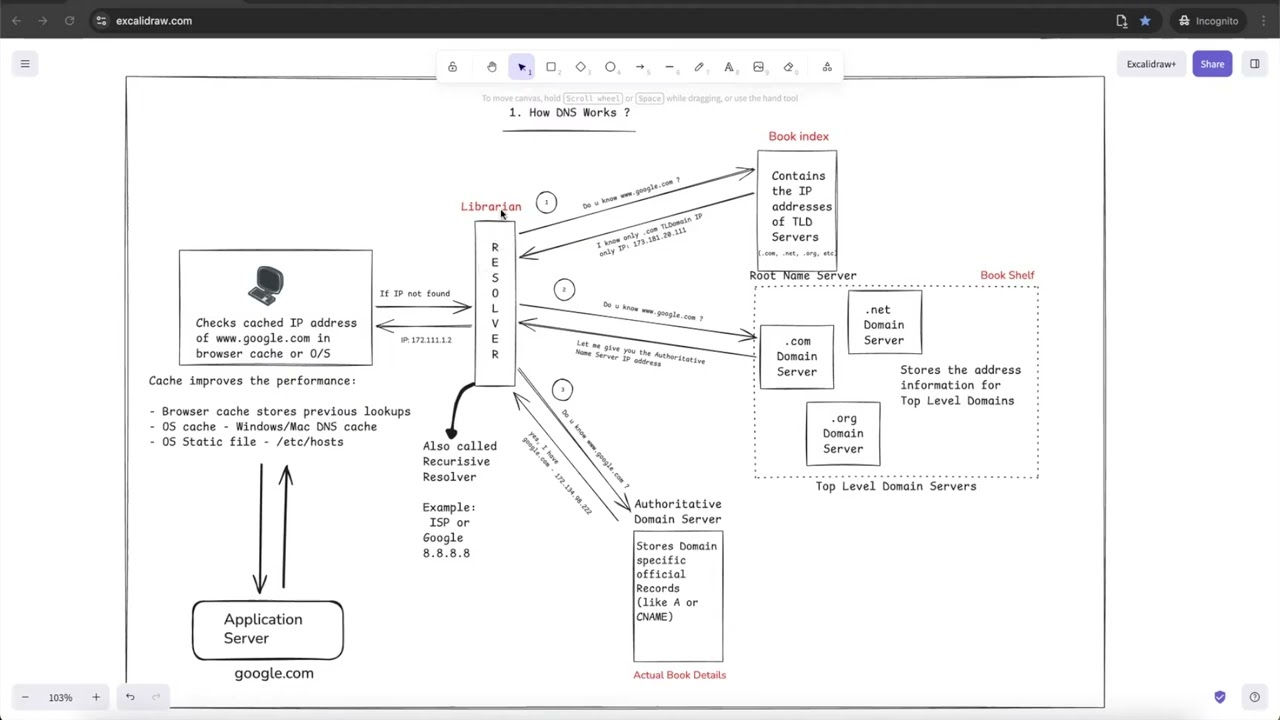
Task: Select the 'Authoritative Domain Server' label
Action: [x=677, y=512]
